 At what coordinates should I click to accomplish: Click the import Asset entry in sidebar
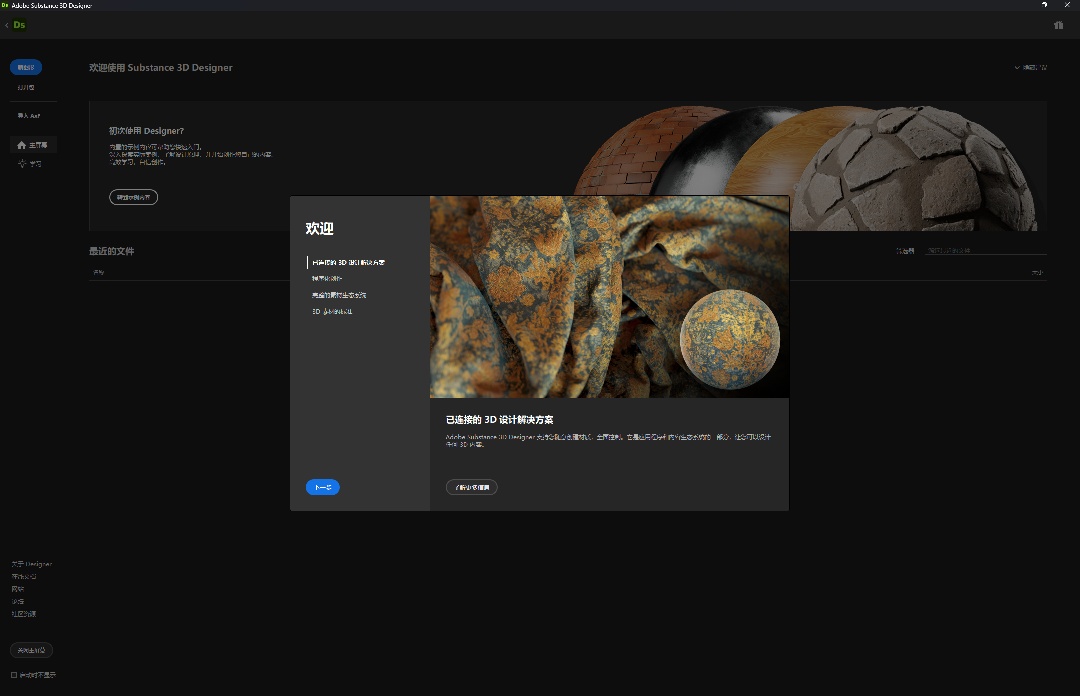[x=29, y=116]
